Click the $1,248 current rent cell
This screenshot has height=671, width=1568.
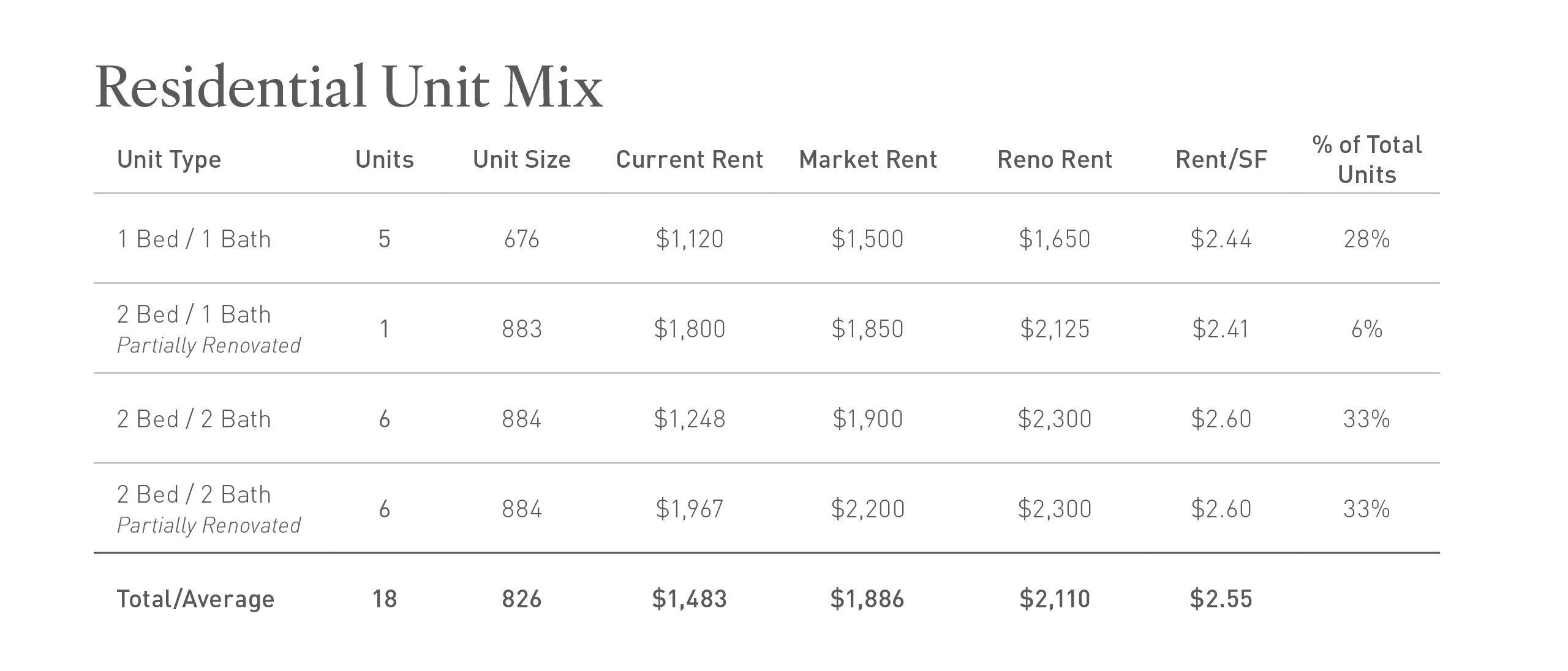(x=690, y=419)
